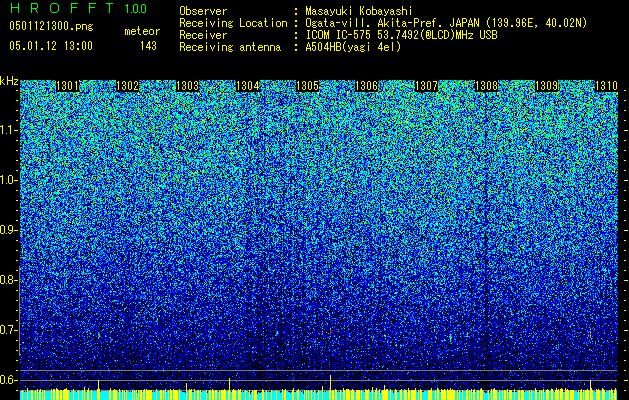Click the 1304 time marker

248,86
